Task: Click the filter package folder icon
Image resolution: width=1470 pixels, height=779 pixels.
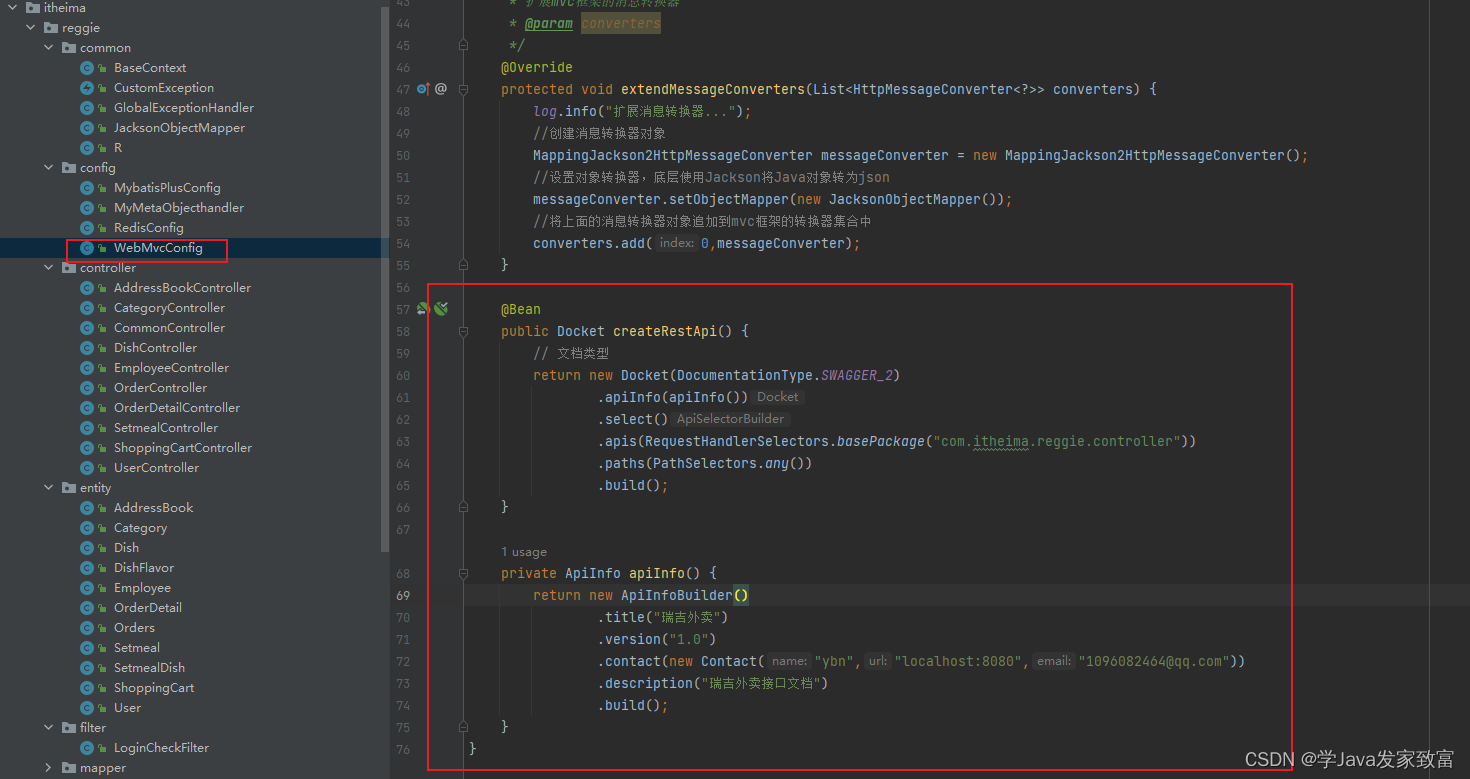Action: (68, 728)
